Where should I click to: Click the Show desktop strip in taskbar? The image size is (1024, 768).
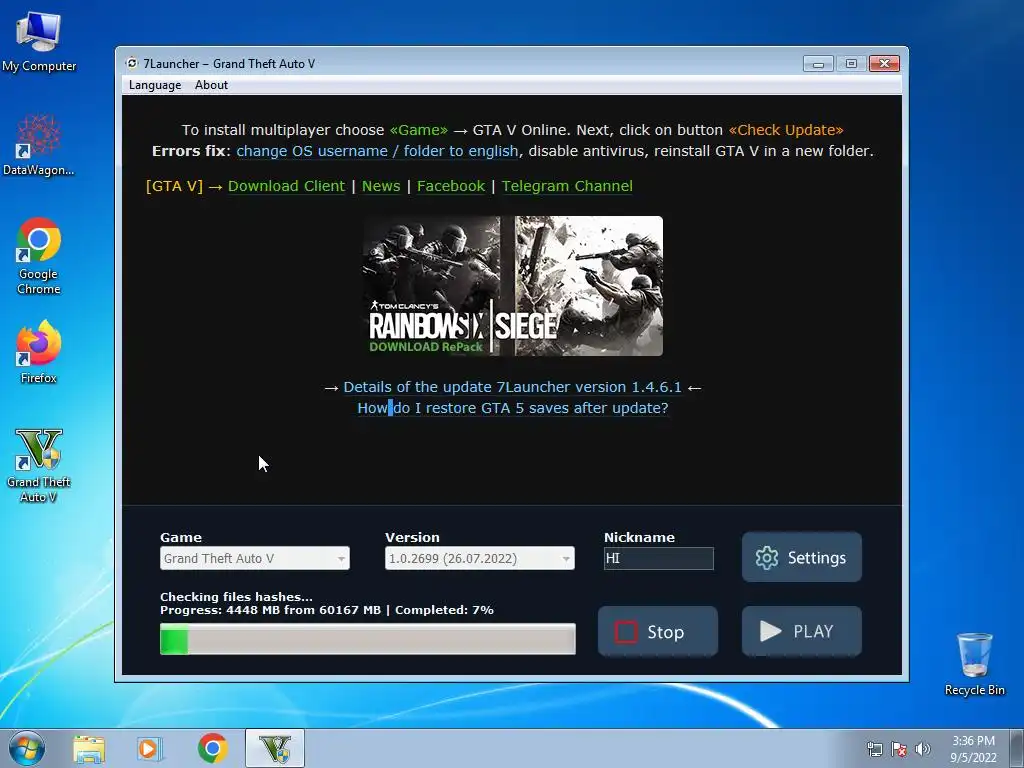click(x=1017, y=748)
